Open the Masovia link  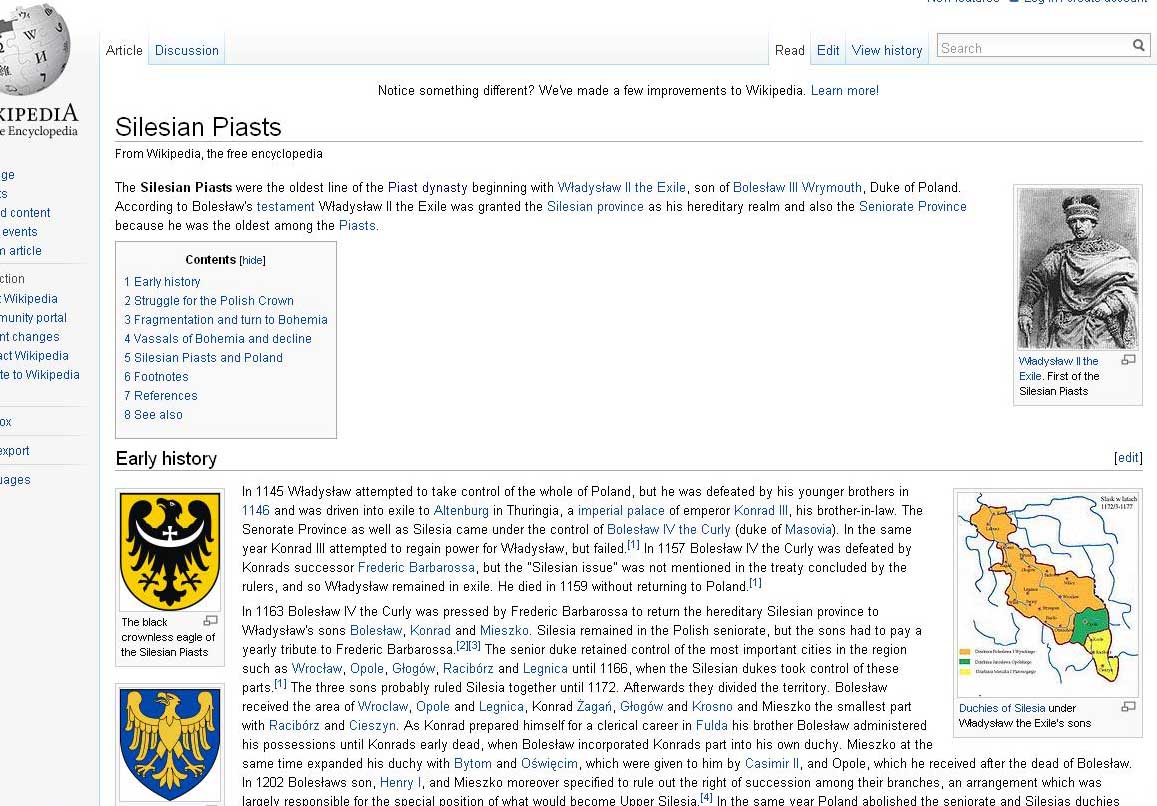click(808, 530)
